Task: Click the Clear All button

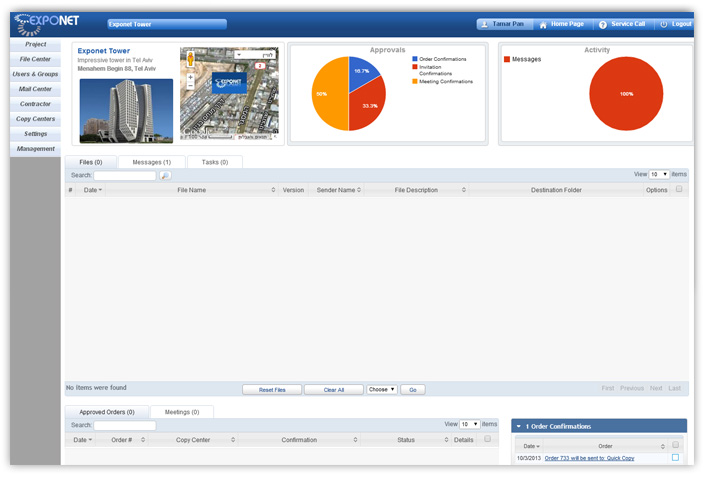Action: pos(334,390)
